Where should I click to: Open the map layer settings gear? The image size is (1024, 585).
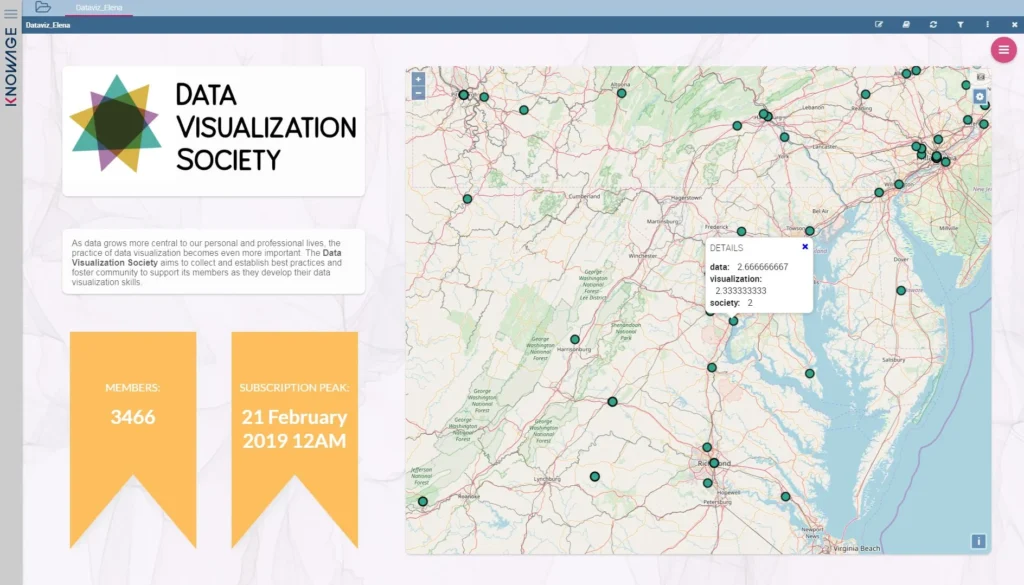[980, 97]
